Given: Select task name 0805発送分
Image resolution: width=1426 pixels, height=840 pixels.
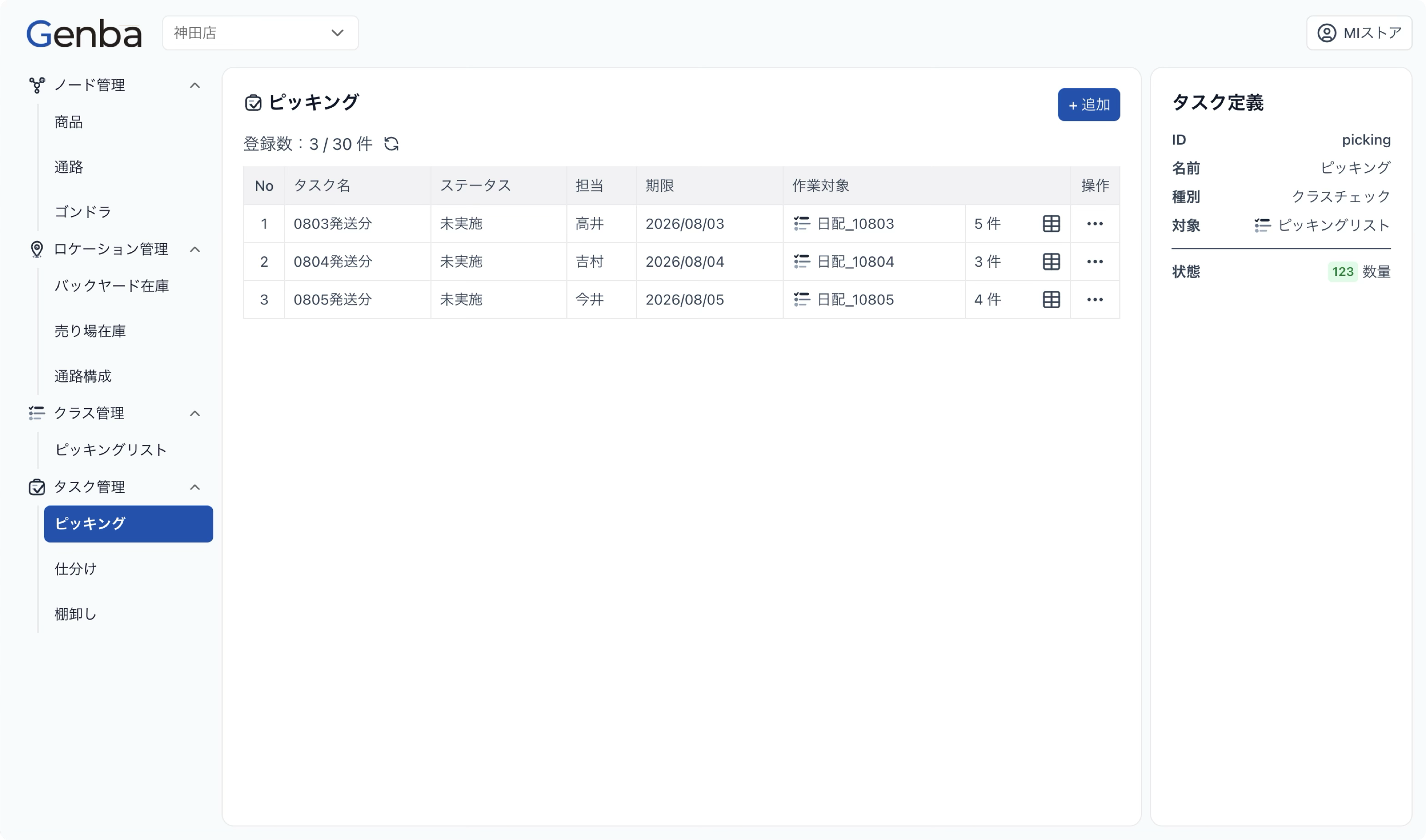Looking at the screenshot, I should click(x=333, y=300).
